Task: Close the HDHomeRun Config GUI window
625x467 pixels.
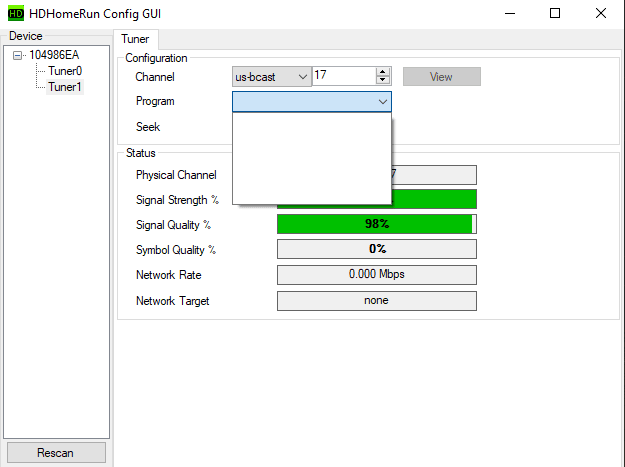Action: pyautogui.click(x=601, y=14)
